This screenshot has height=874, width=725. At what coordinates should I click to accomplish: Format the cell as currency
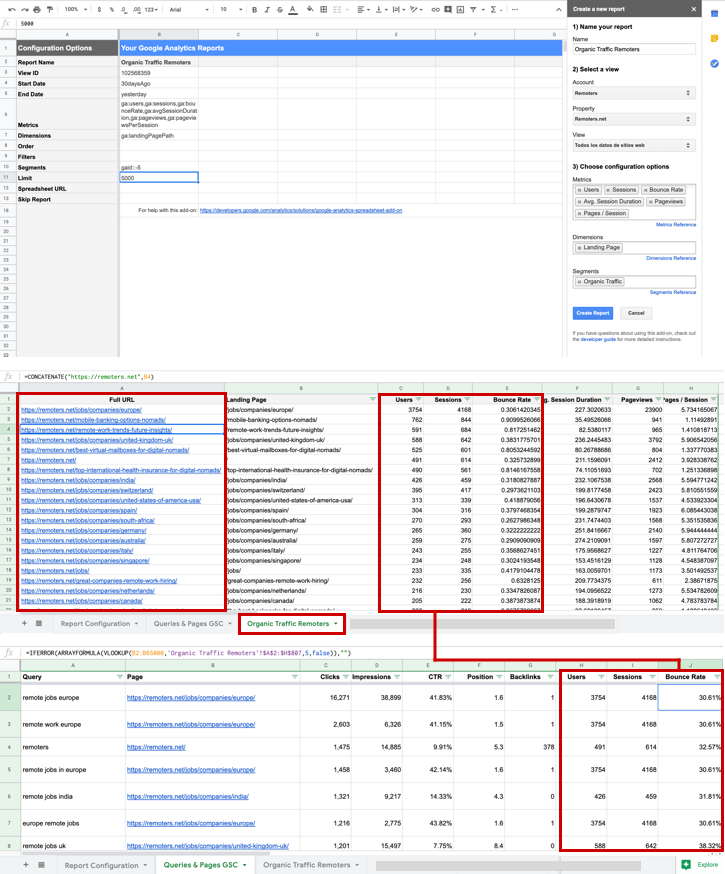point(99,9)
